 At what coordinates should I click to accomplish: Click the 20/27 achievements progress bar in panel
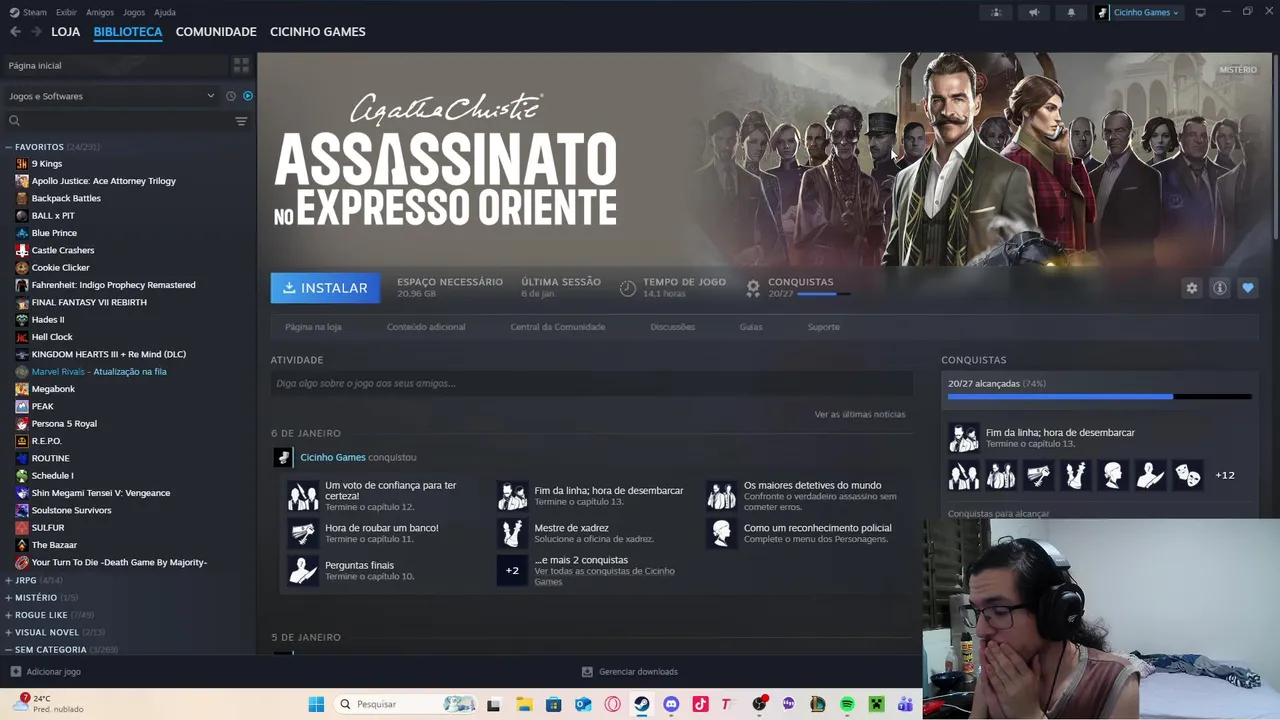[1099, 397]
